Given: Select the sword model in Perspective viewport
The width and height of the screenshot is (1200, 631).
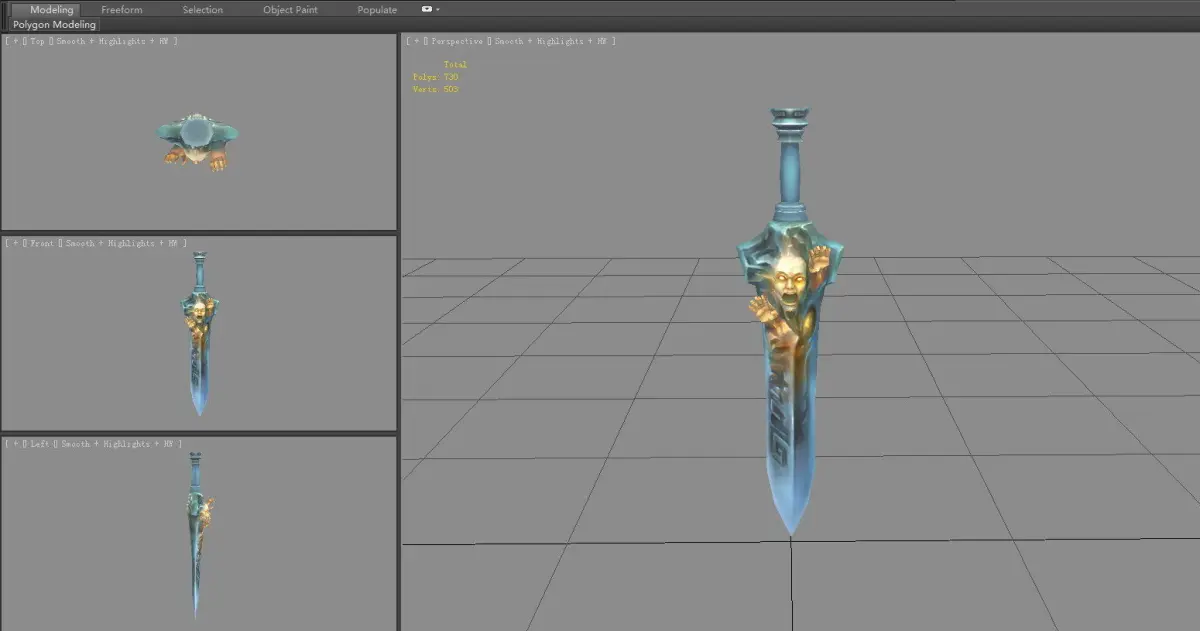Looking at the screenshot, I should tap(788, 320).
